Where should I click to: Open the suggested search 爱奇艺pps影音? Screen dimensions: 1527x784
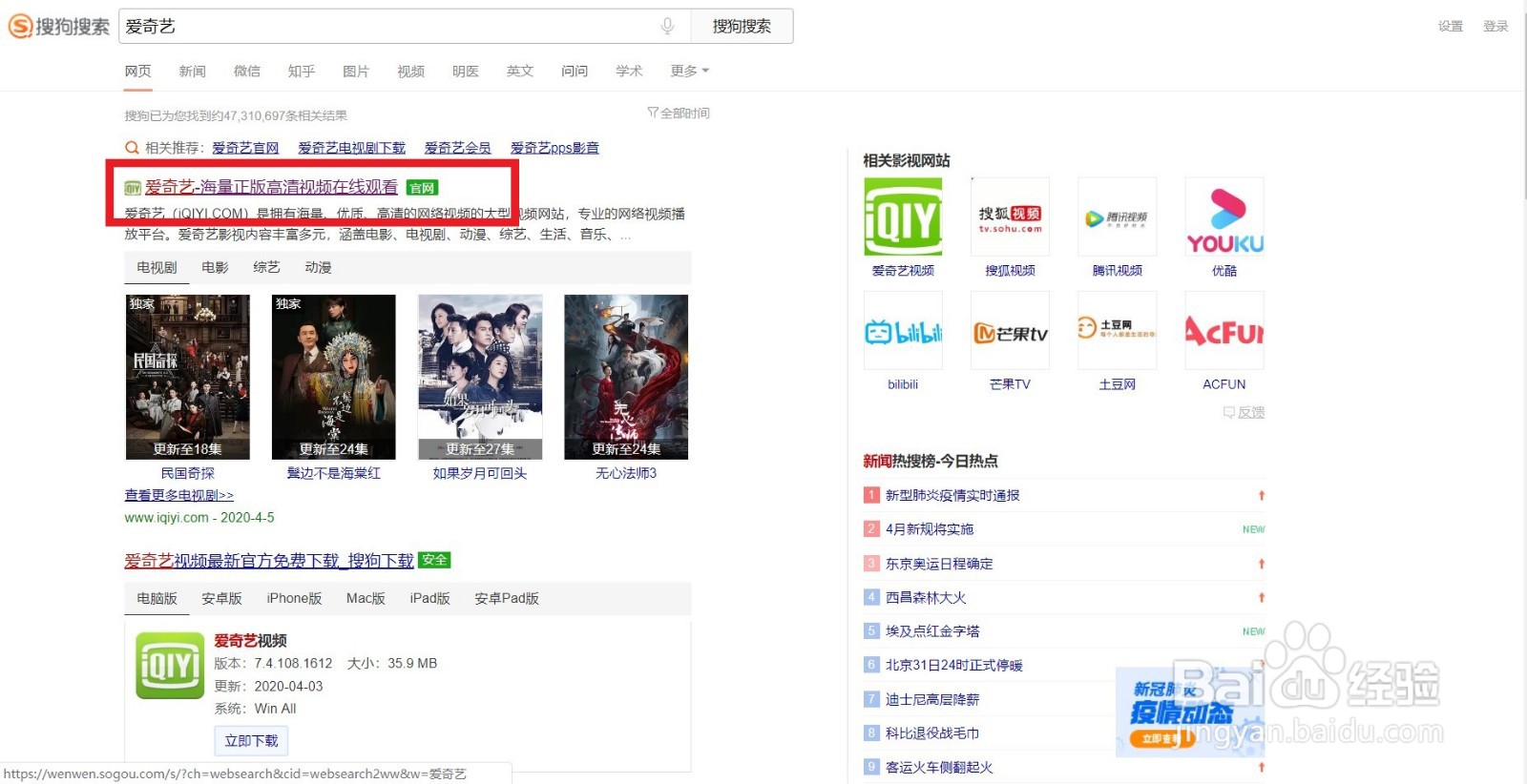[554, 148]
